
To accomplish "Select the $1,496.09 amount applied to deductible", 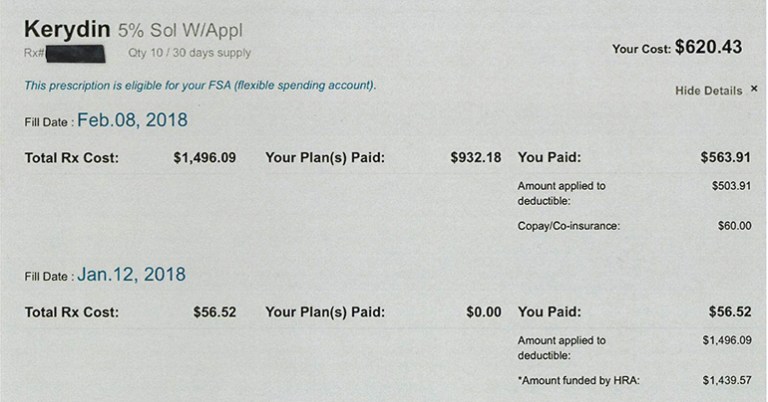I will (x=726, y=340).
